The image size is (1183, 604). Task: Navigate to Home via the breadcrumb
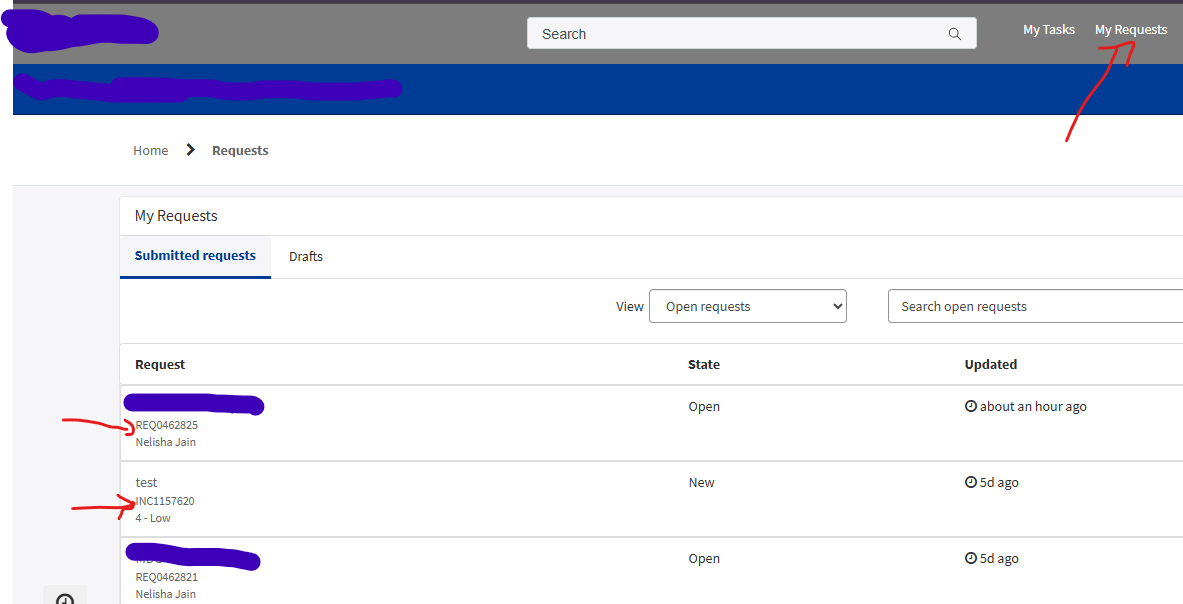coord(150,150)
